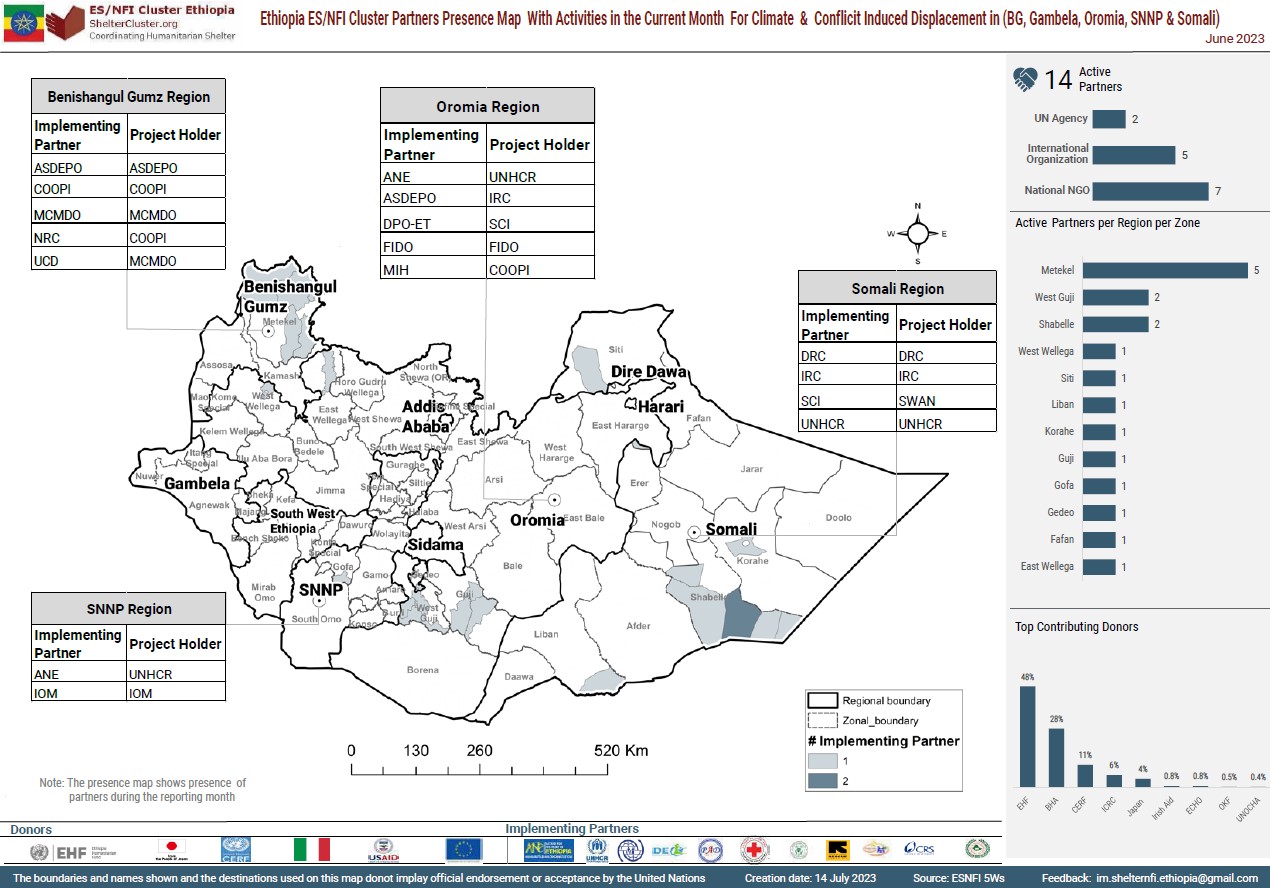This screenshot has width=1270, height=888.
Task: Click the UCD implementing partner cell
Action: pos(79,261)
